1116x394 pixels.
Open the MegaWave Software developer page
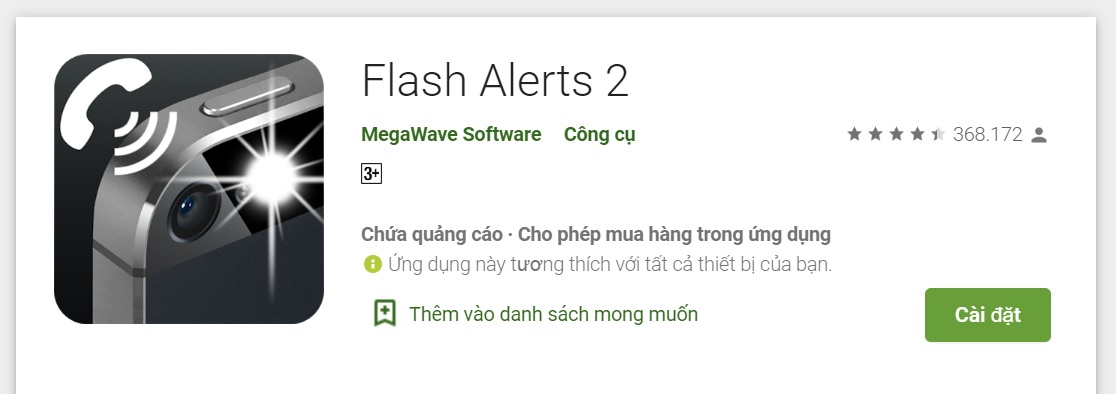[x=451, y=134]
